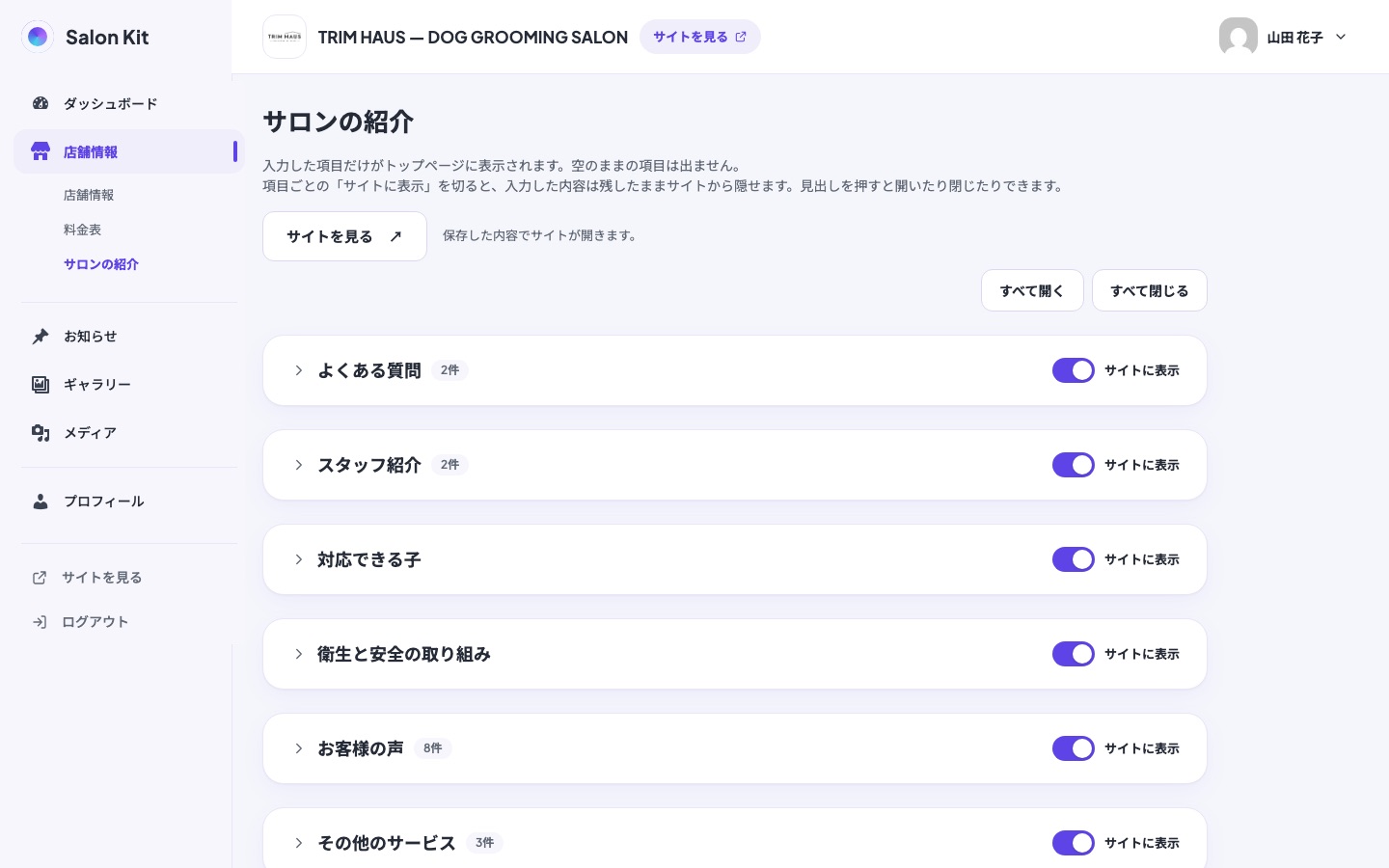Click the すべて閉じる button
Image resolution: width=1389 pixels, height=868 pixels.
[1149, 290]
